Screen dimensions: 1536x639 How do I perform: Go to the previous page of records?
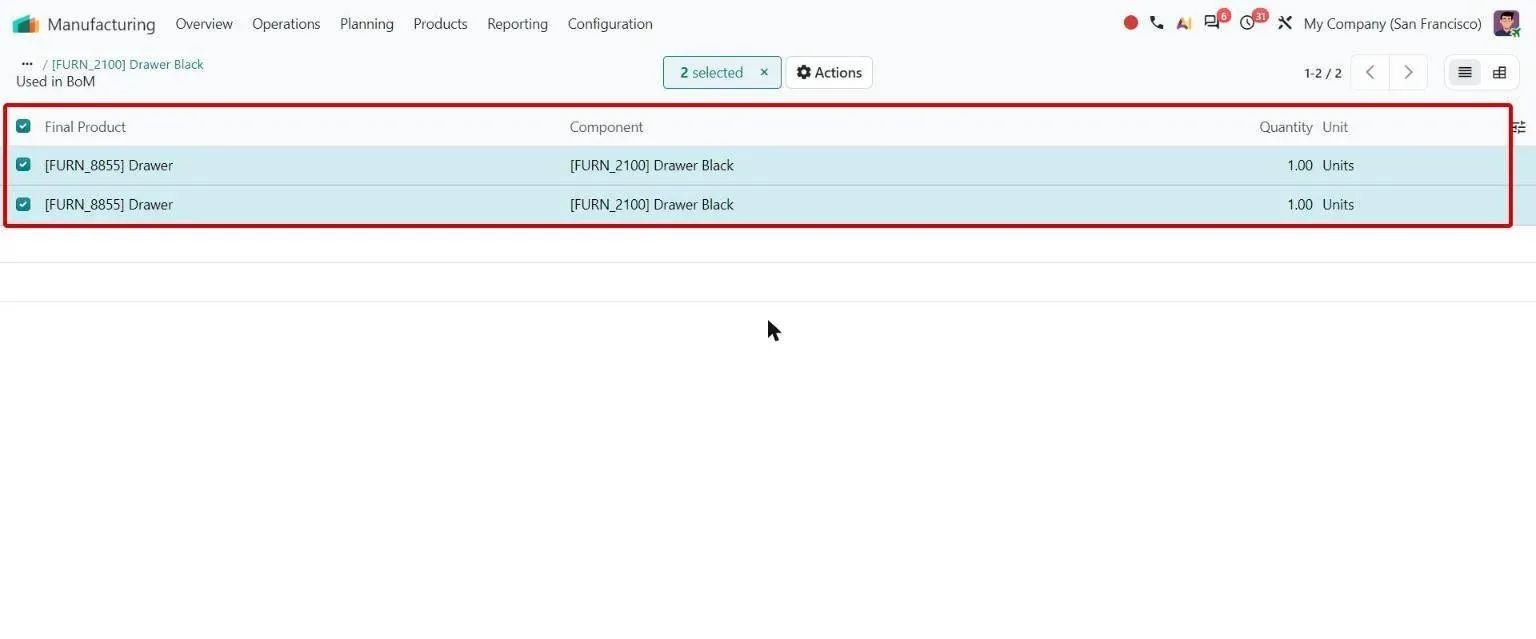coord(1370,72)
